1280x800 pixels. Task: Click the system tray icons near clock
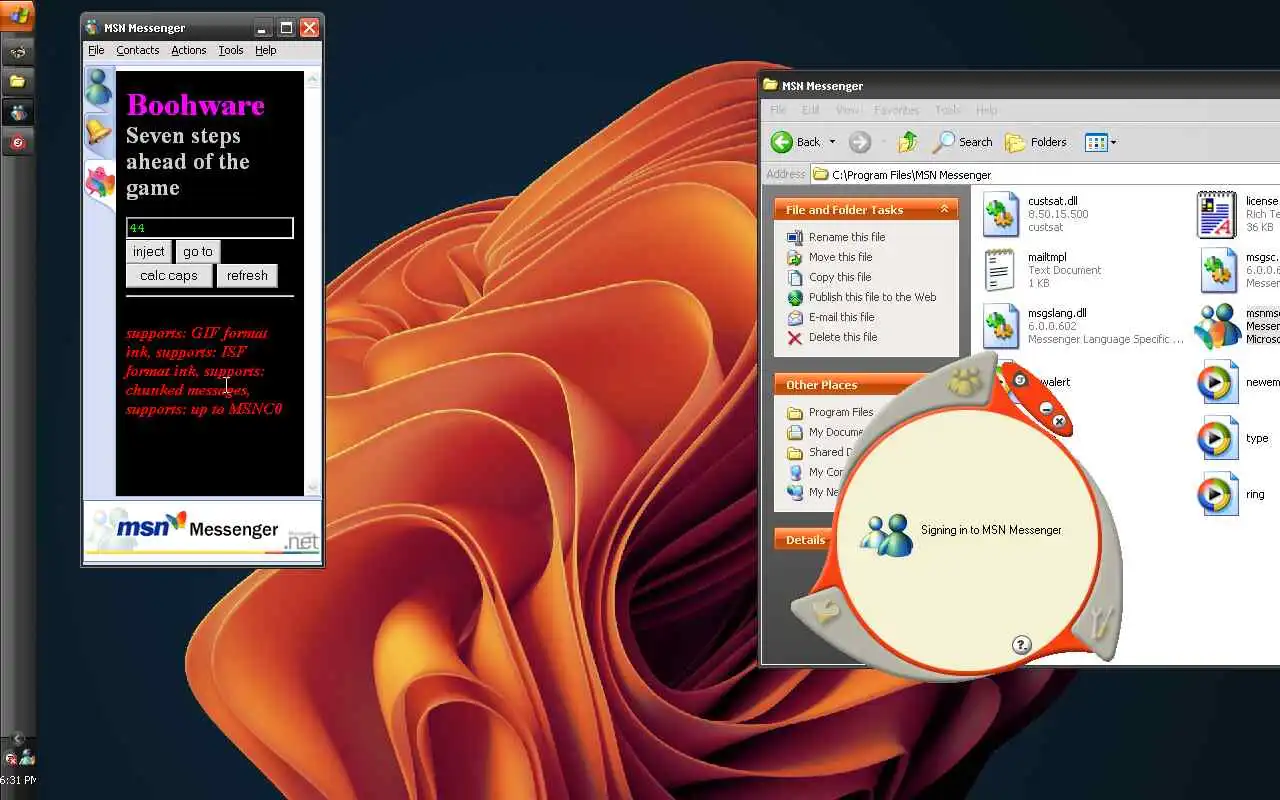click(18, 758)
